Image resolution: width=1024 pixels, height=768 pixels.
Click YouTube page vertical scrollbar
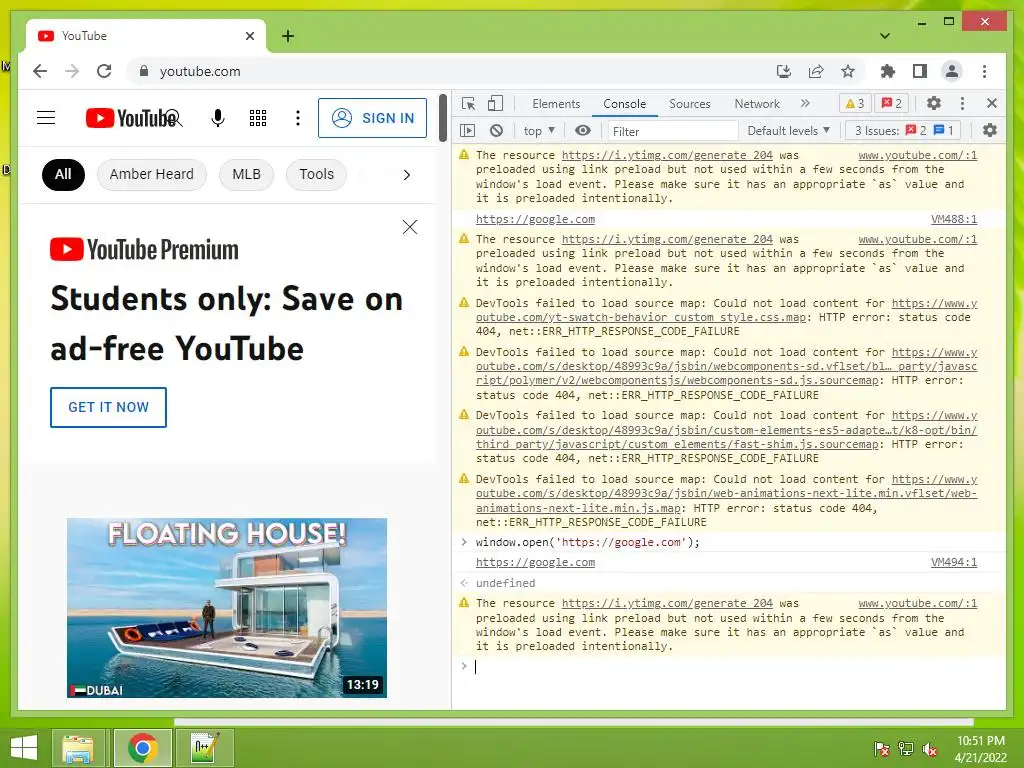click(443, 118)
